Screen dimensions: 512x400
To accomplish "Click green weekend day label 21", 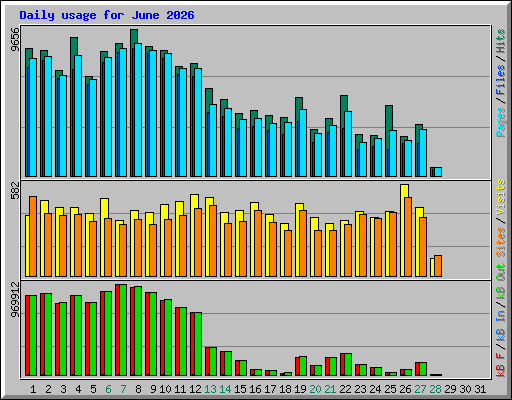I will coord(330,389).
